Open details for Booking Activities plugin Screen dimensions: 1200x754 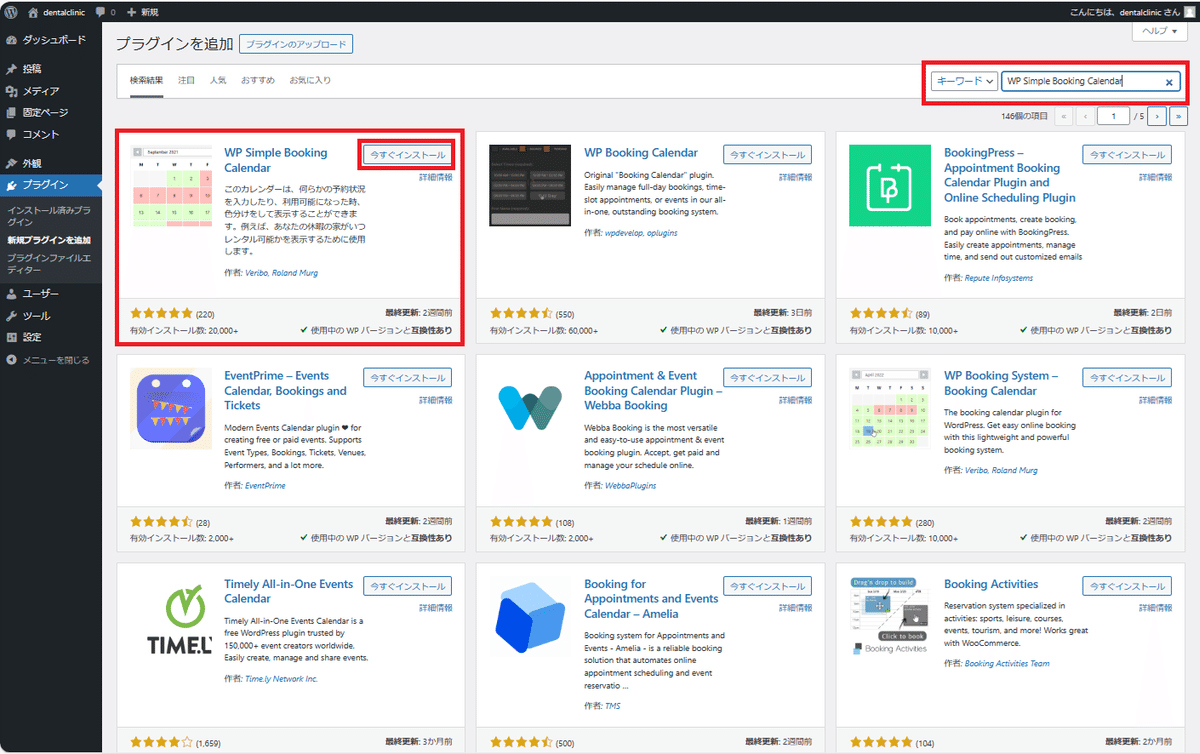[1155, 607]
